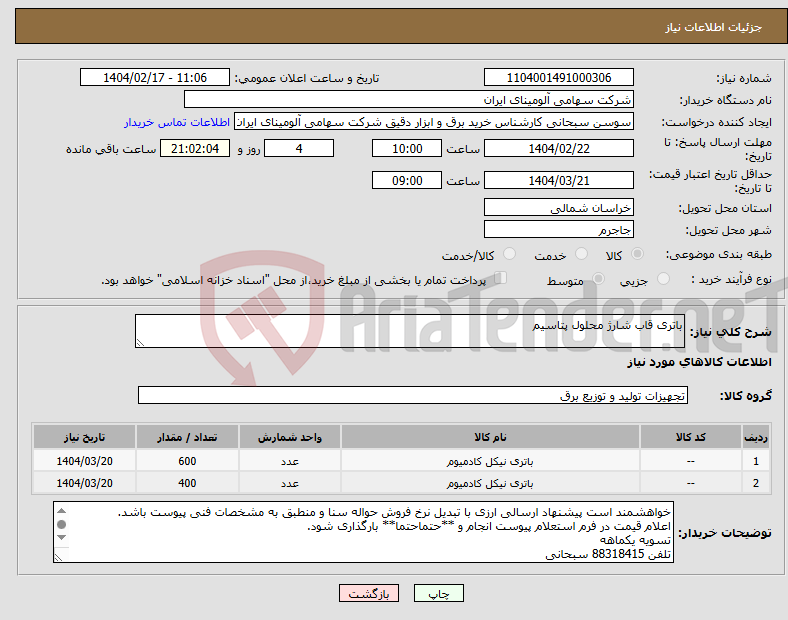Click the گروه کالا field

point(413,395)
